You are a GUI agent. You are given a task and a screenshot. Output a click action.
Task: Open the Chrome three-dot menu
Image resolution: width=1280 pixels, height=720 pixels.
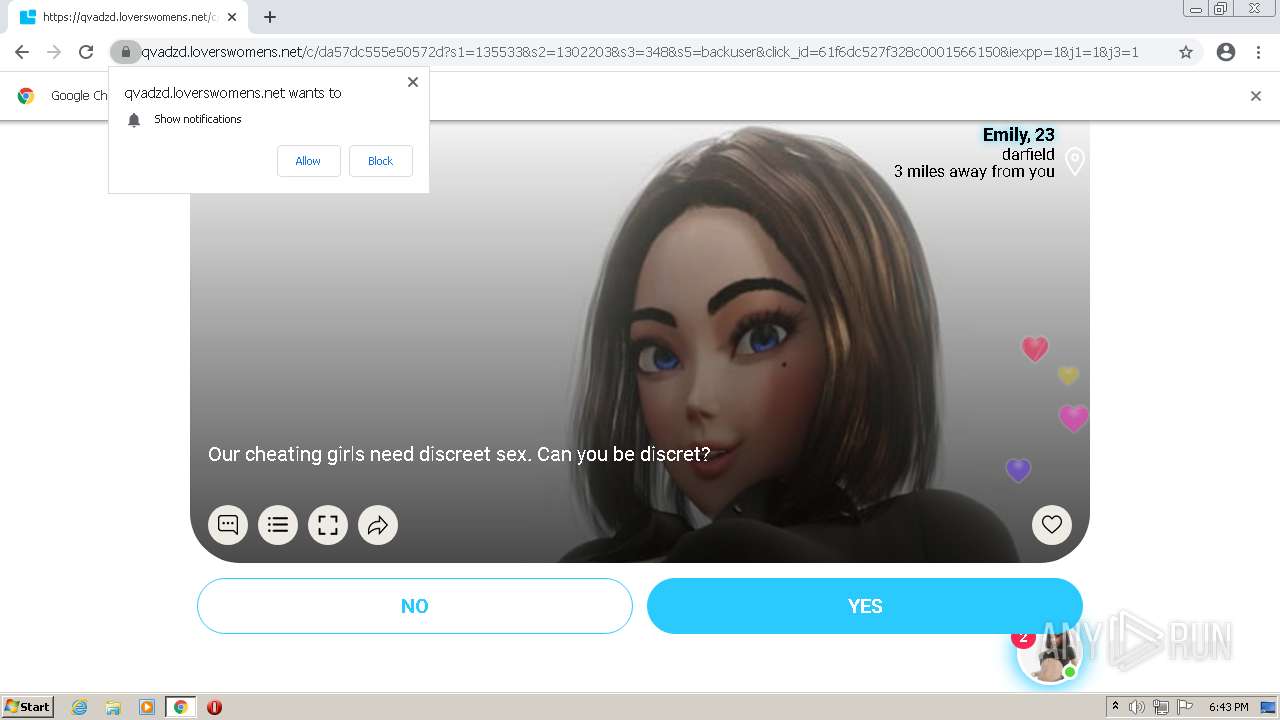click(1259, 52)
